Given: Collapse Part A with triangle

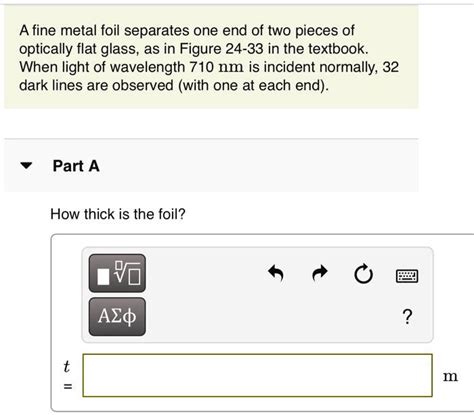Looking at the screenshot, I should (26, 165).
